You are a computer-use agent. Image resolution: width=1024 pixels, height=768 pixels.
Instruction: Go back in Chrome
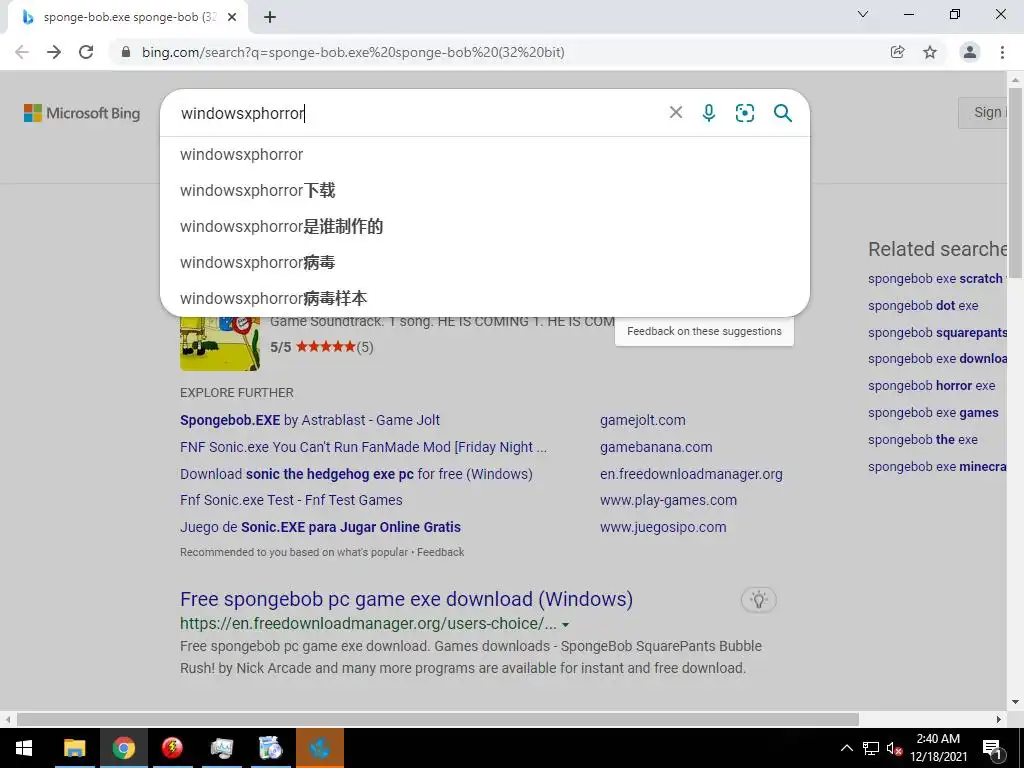22,52
